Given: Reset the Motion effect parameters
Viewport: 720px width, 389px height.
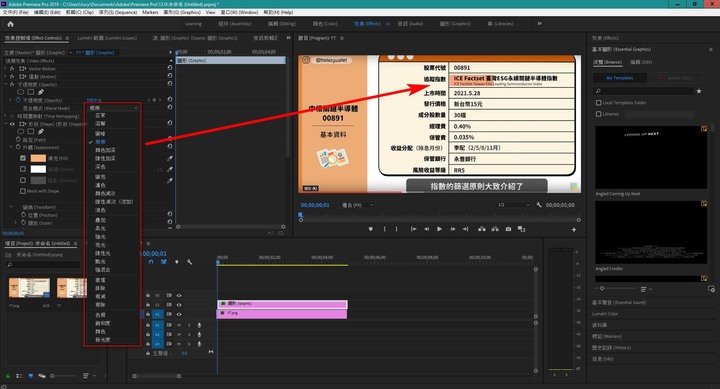Looking at the screenshot, I should point(169,76).
